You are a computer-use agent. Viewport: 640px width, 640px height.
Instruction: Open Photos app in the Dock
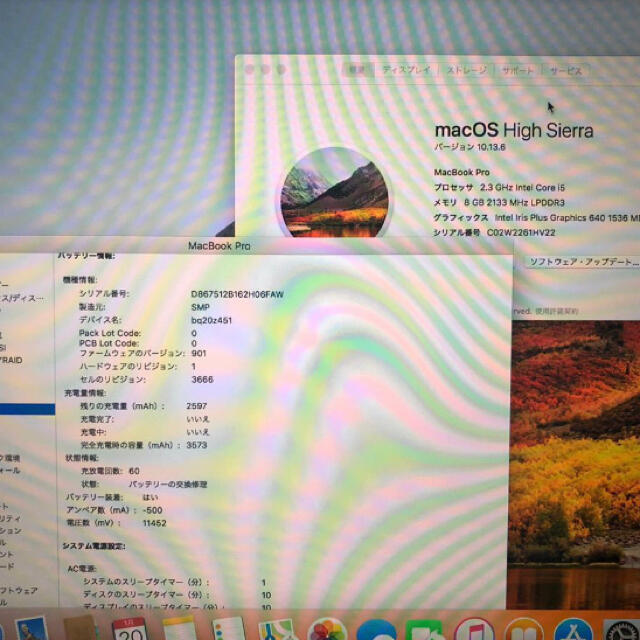(x=327, y=629)
